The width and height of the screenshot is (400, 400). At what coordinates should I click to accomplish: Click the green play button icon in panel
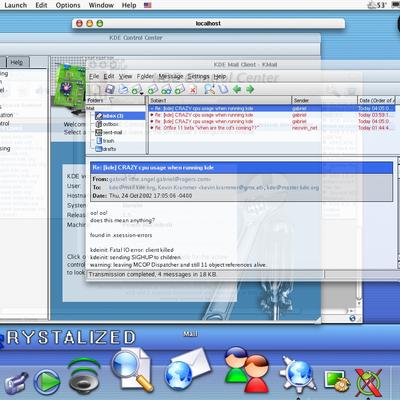tap(47, 381)
